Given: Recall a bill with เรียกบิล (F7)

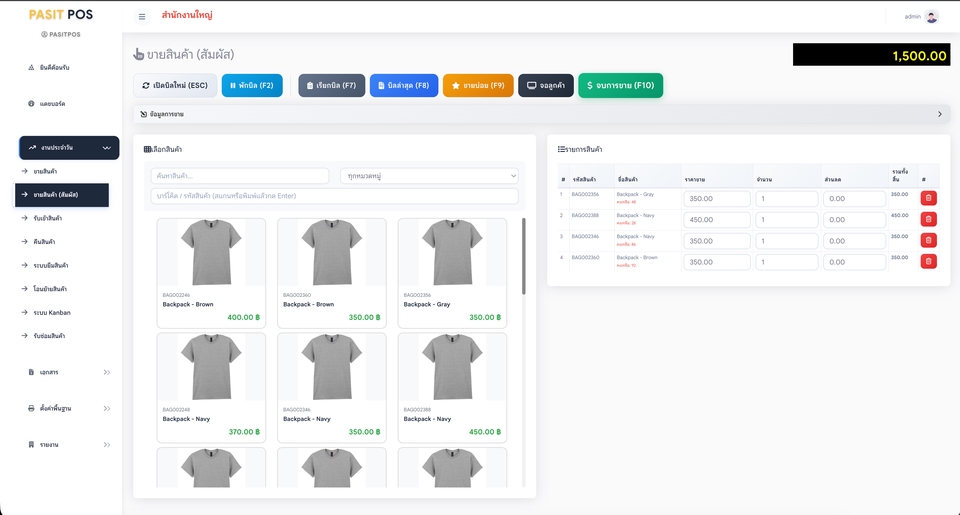Looking at the screenshot, I should click(331, 85).
